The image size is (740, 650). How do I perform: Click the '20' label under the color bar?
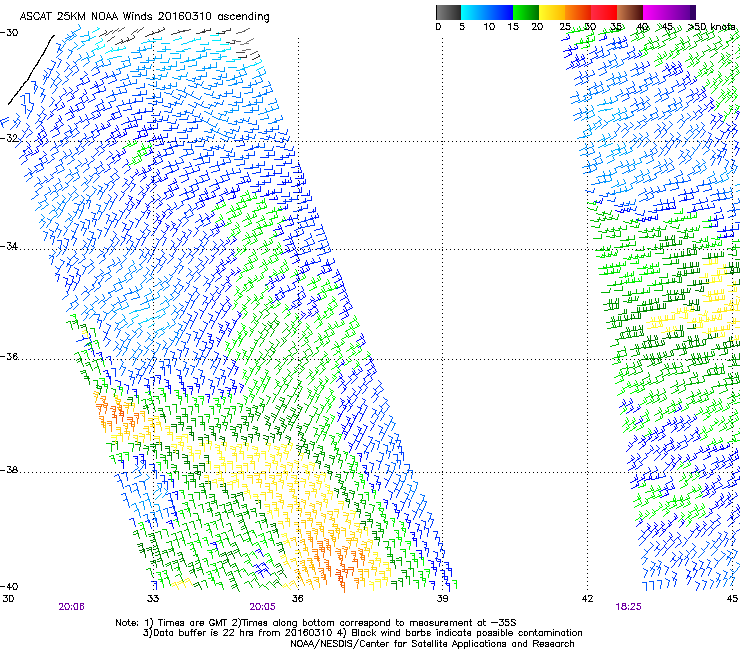[x=537, y=27]
